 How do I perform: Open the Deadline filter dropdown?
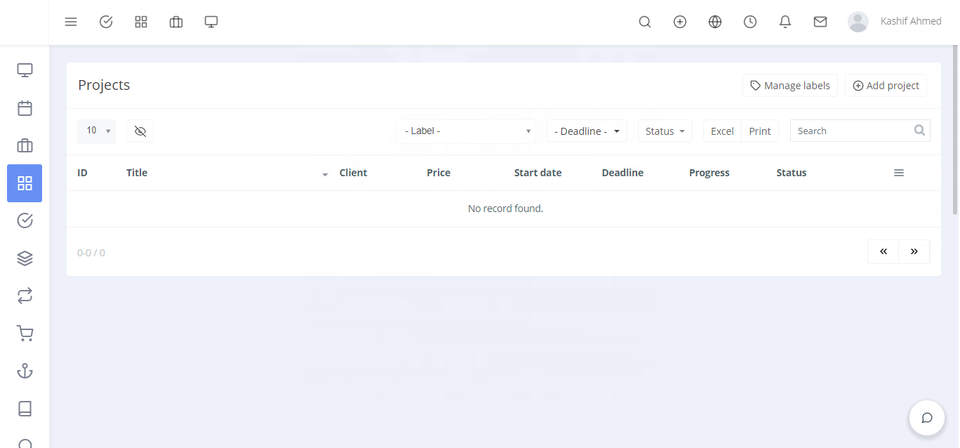coord(587,131)
